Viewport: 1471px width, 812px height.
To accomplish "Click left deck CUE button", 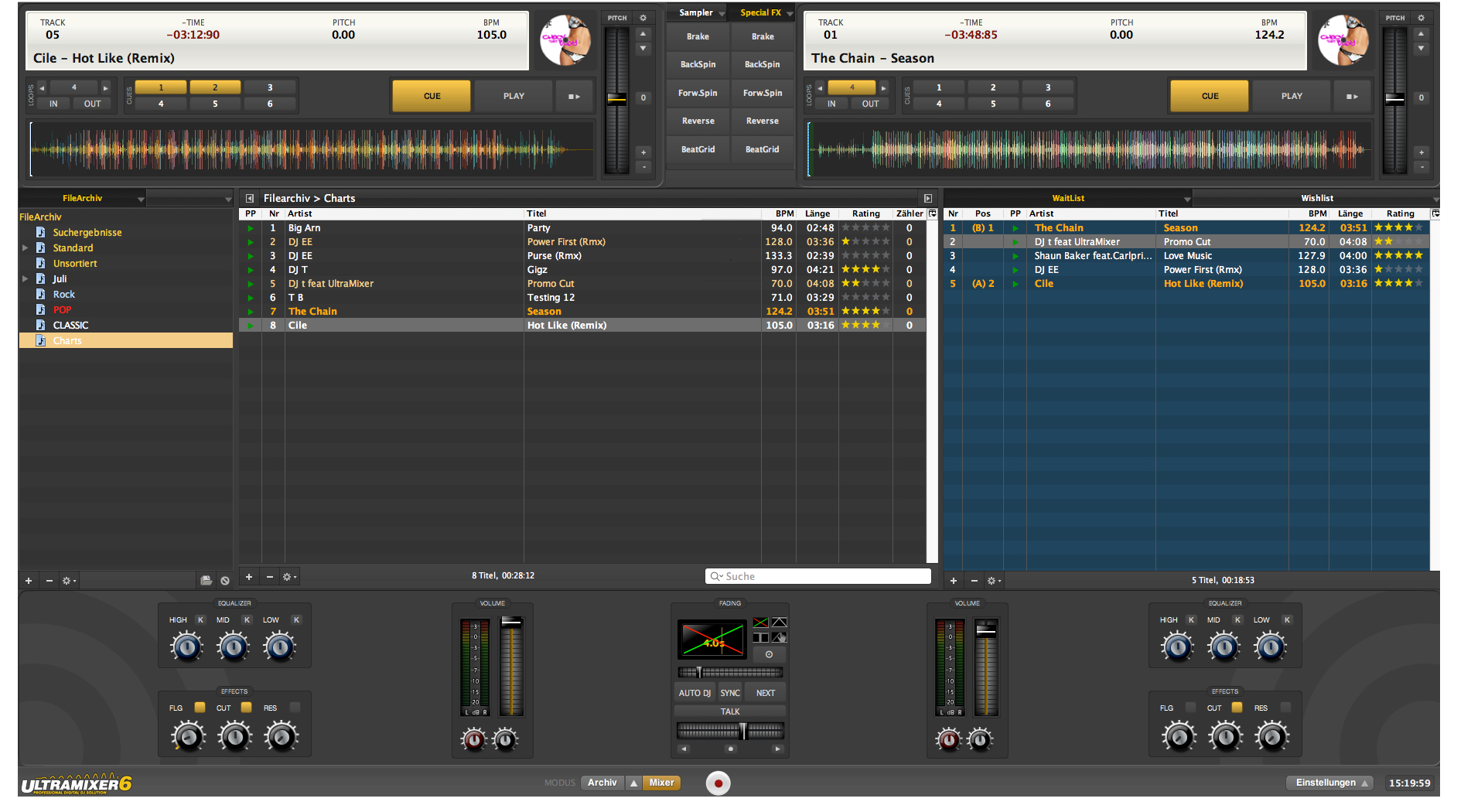I will click(432, 97).
